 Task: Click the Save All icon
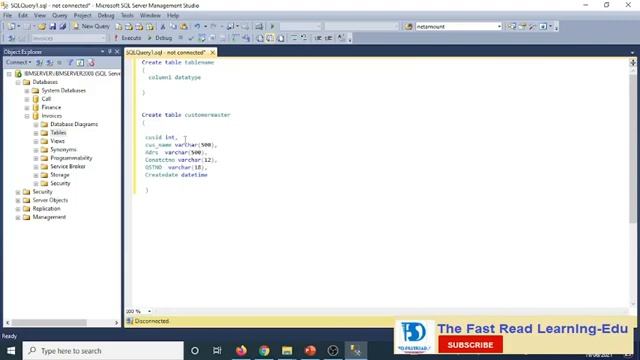point(62,27)
